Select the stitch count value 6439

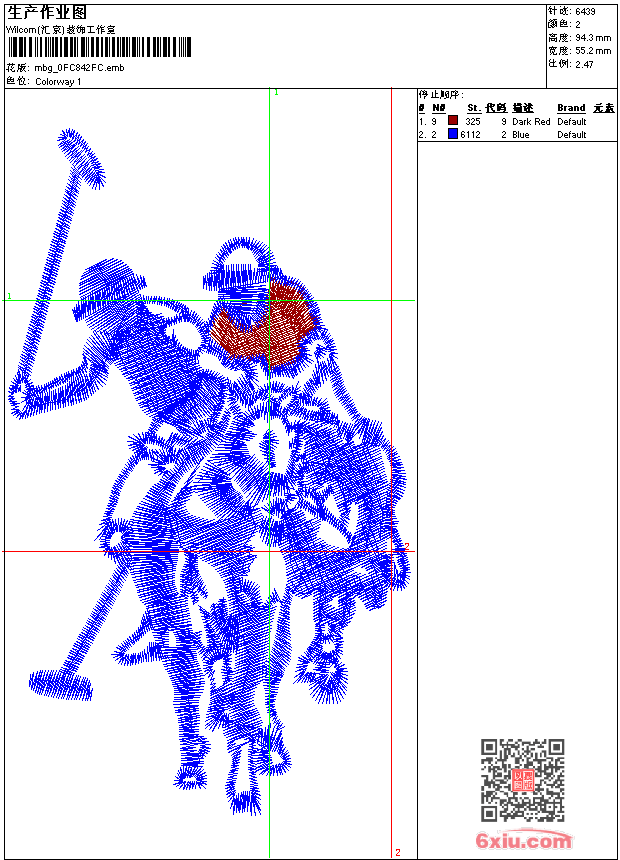585,12
